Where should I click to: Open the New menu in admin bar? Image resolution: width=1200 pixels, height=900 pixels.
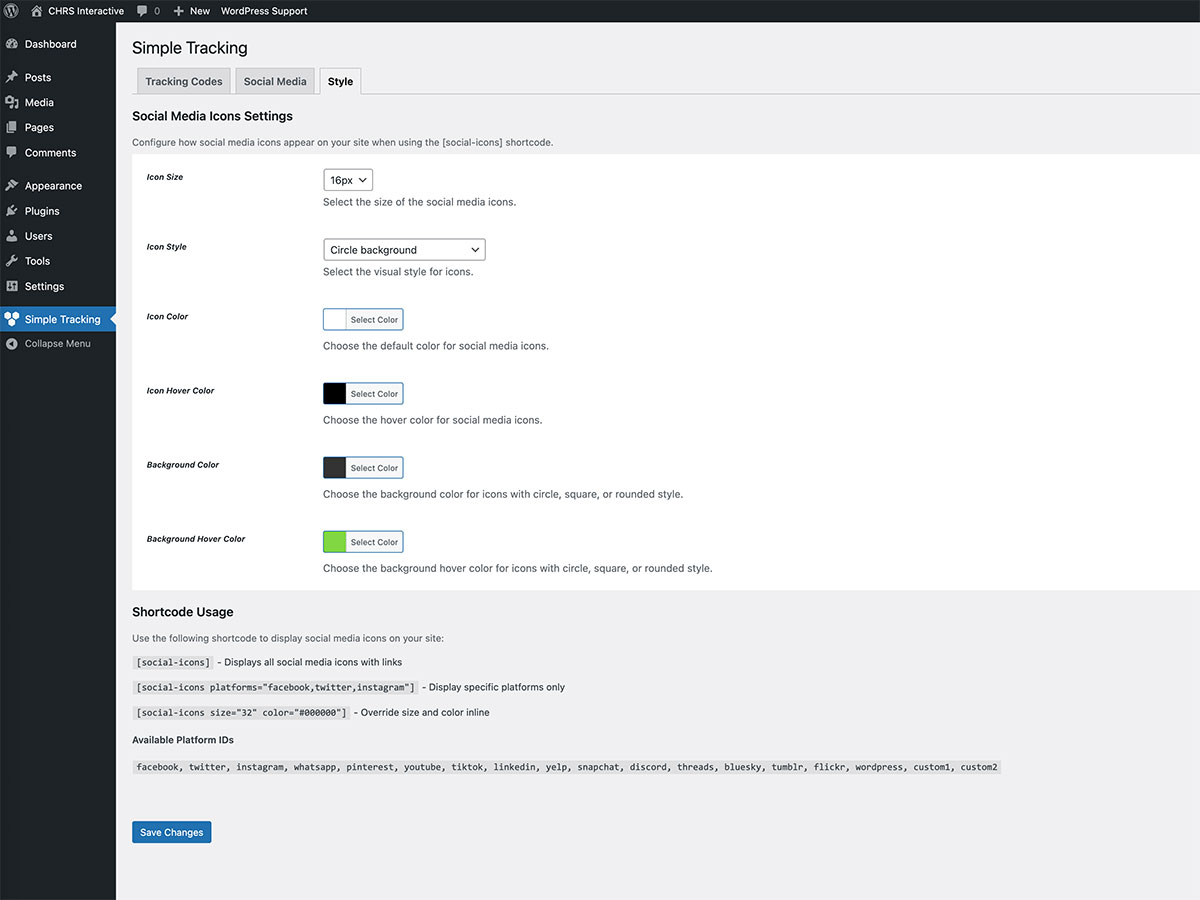(191, 11)
